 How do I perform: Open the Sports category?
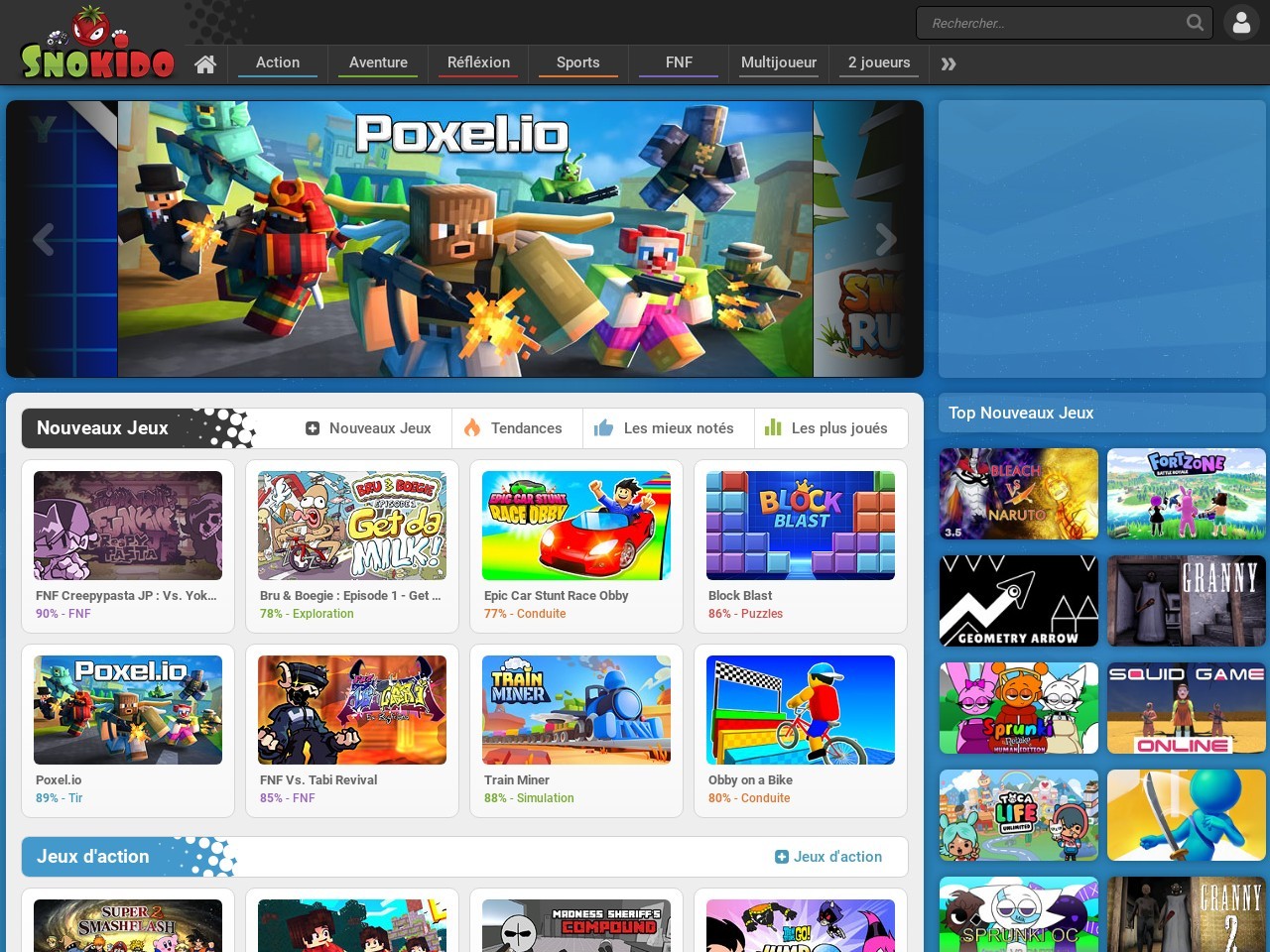coord(577,62)
